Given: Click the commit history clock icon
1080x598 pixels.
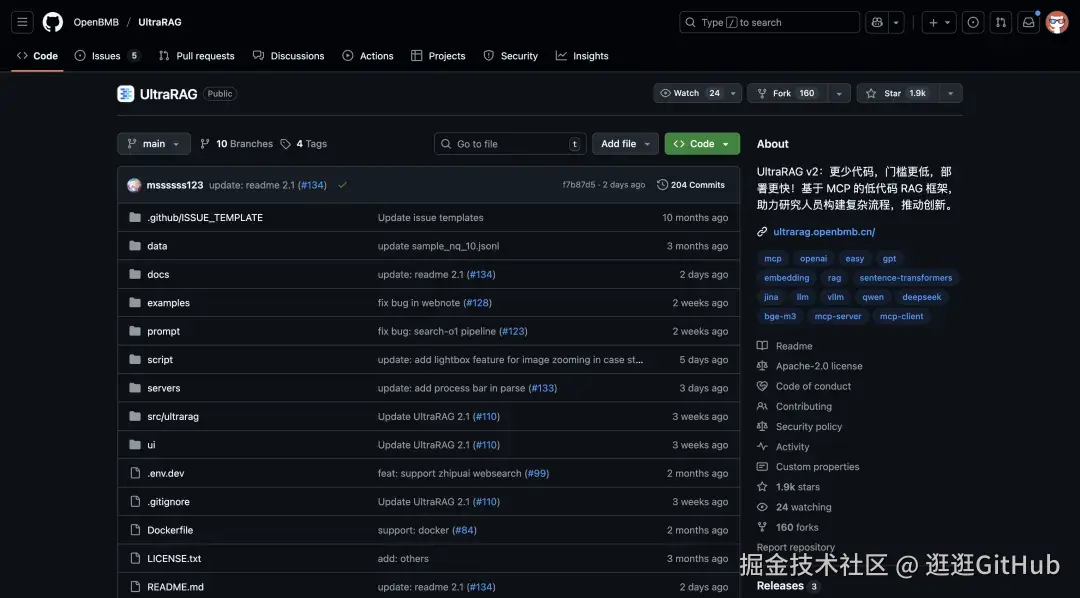Looking at the screenshot, I should [662, 185].
